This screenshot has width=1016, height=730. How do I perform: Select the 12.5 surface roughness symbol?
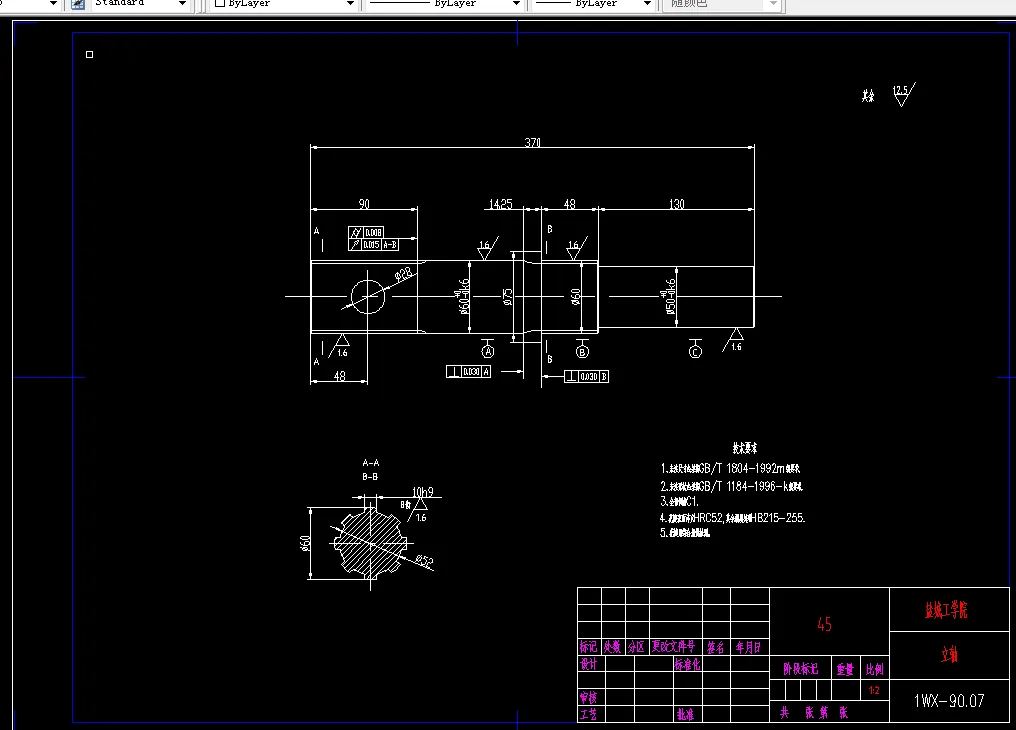click(903, 94)
